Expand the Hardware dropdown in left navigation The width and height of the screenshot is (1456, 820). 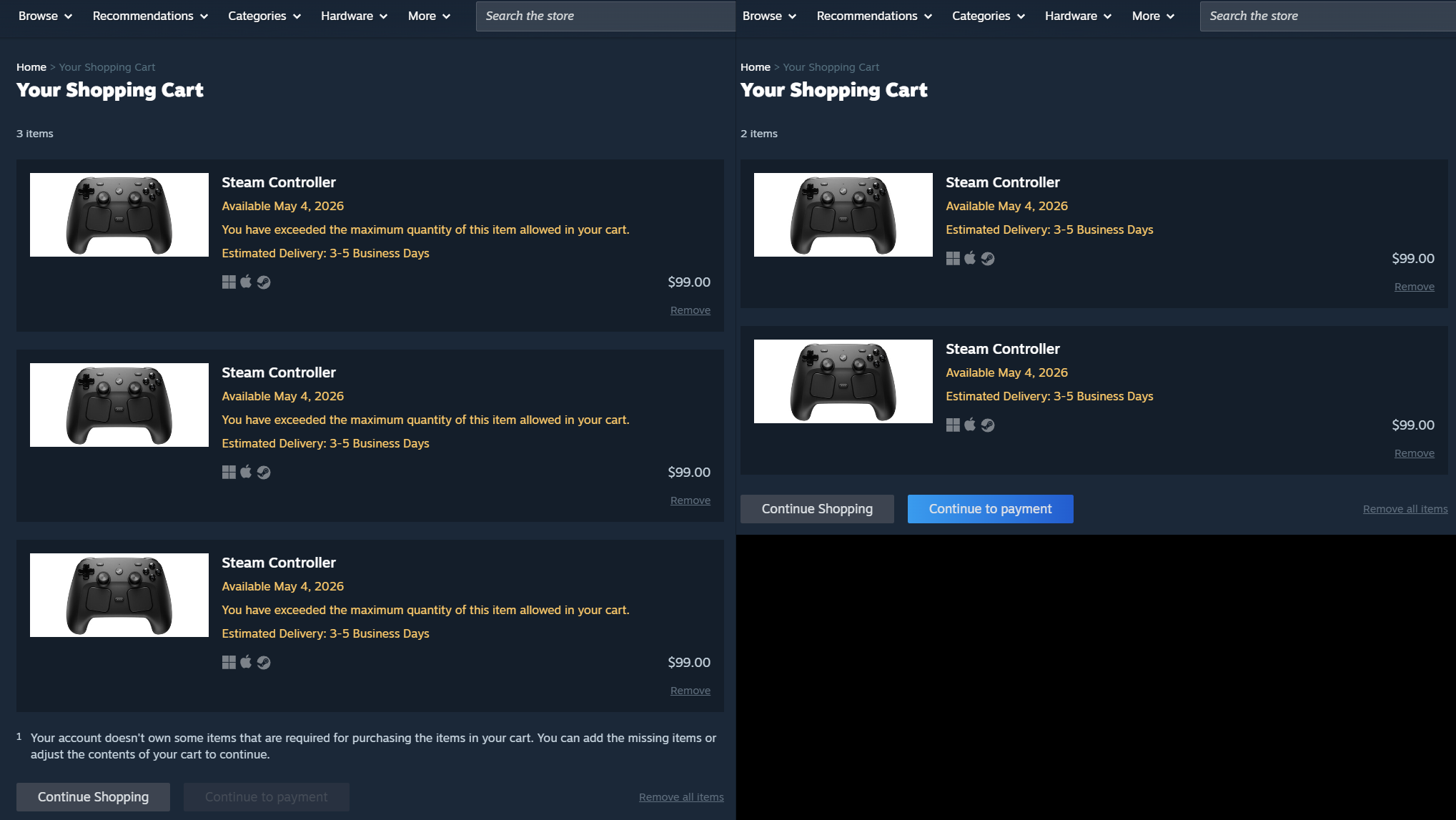tap(355, 16)
